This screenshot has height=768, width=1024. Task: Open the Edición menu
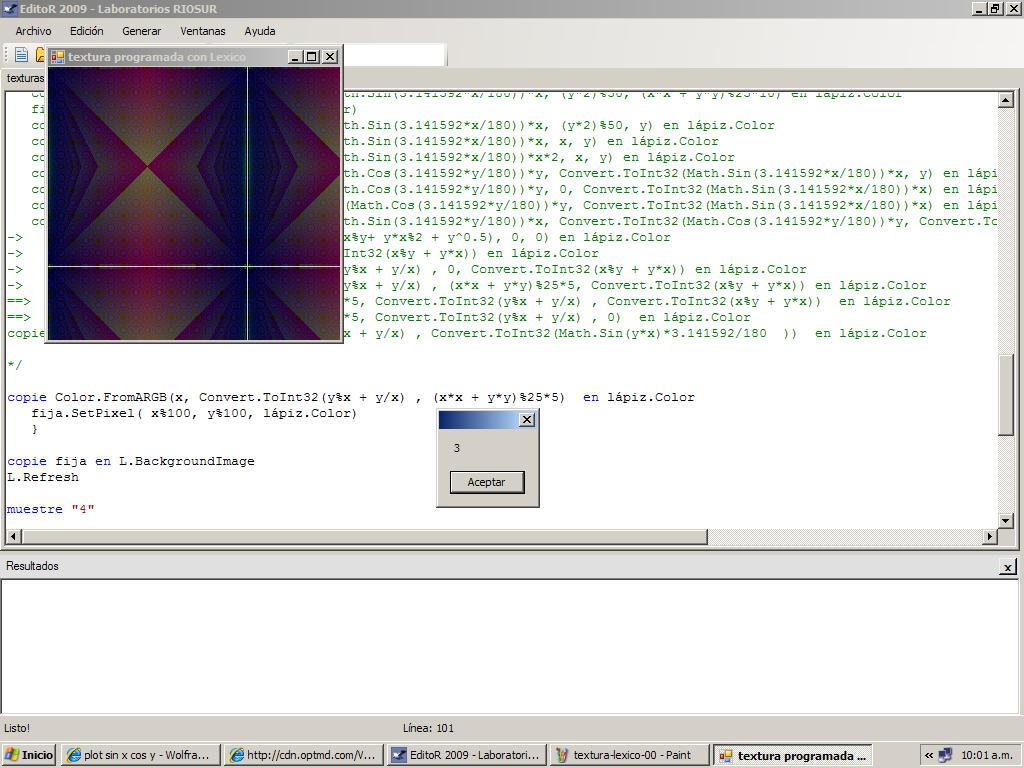click(86, 31)
